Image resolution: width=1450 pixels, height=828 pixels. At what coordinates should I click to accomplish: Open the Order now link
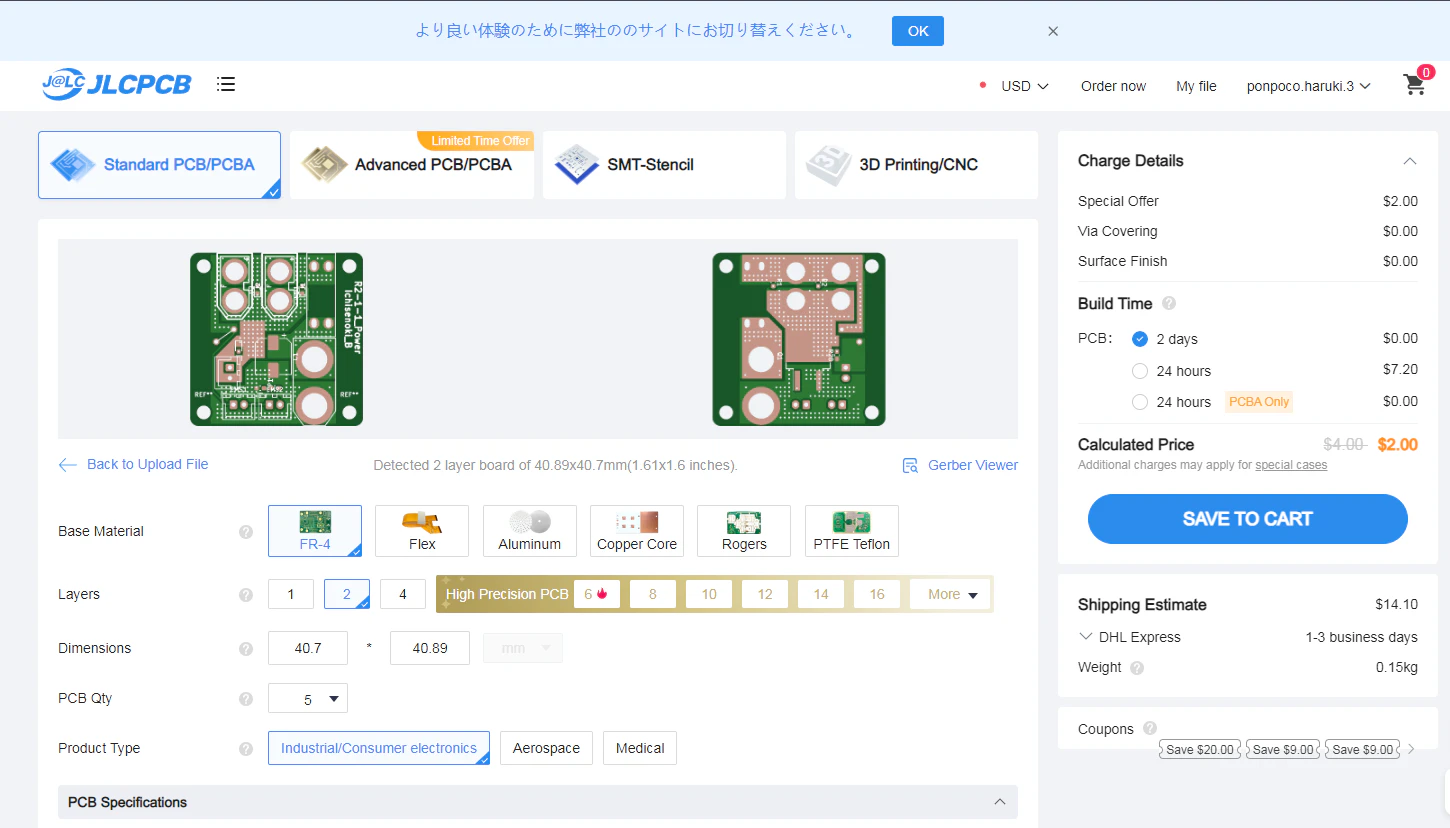1113,86
